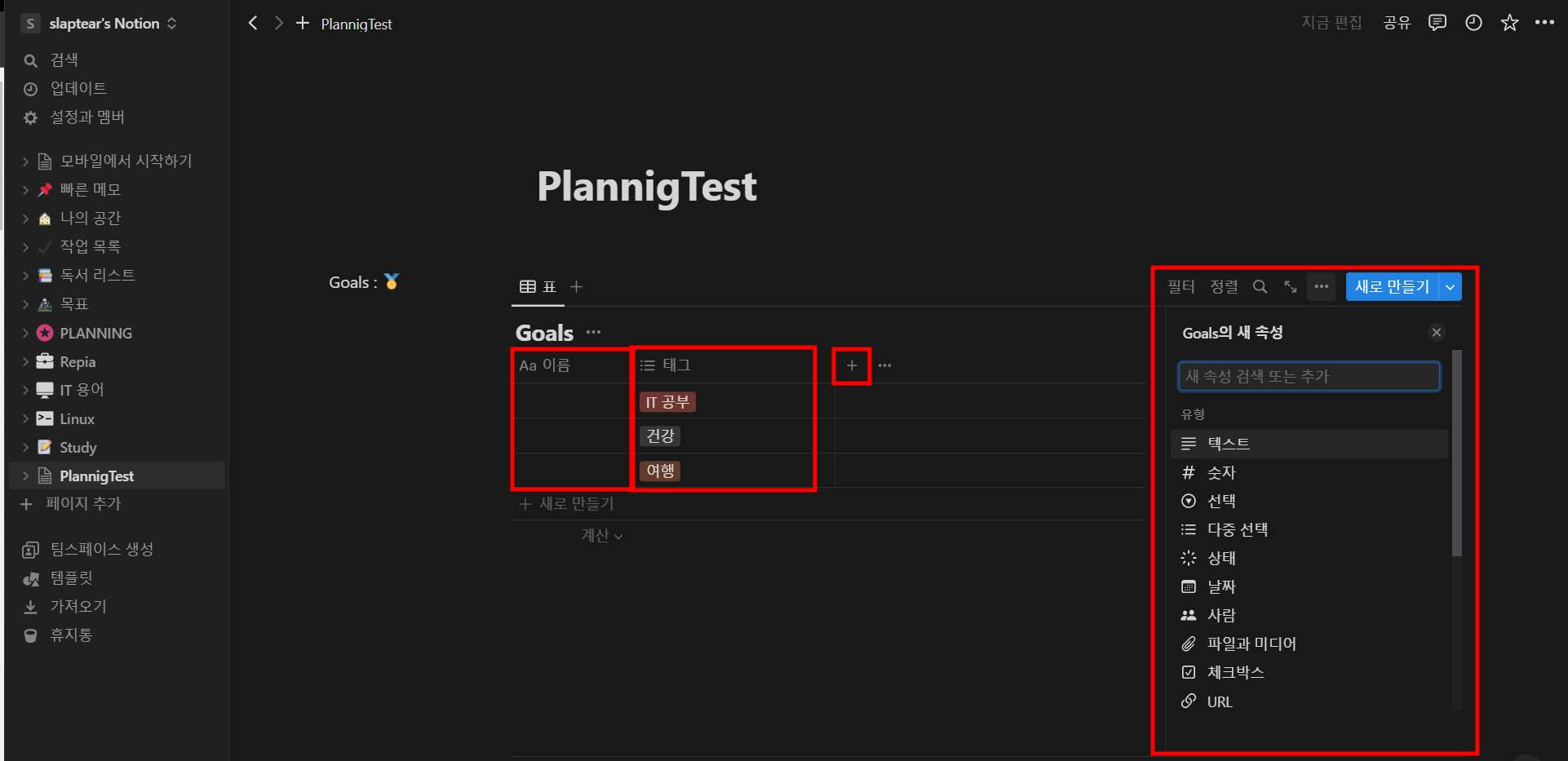
Task: Click the 필터 filter button
Action: click(1180, 287)
